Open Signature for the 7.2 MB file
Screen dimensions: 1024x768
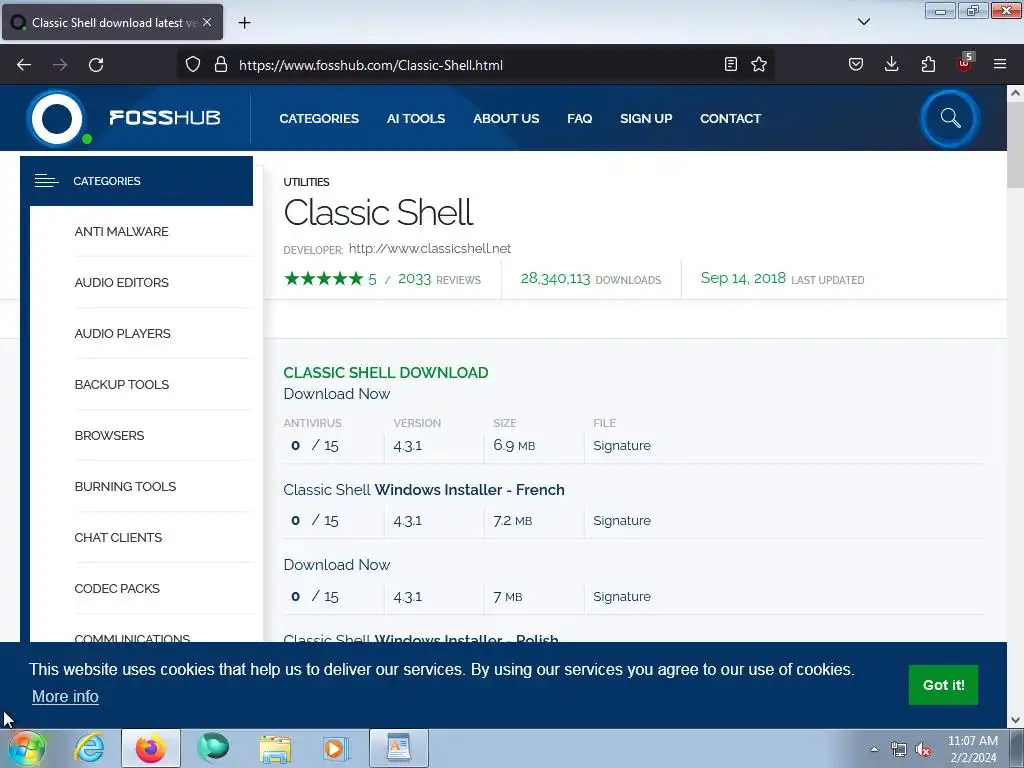[x=622, y=520]
